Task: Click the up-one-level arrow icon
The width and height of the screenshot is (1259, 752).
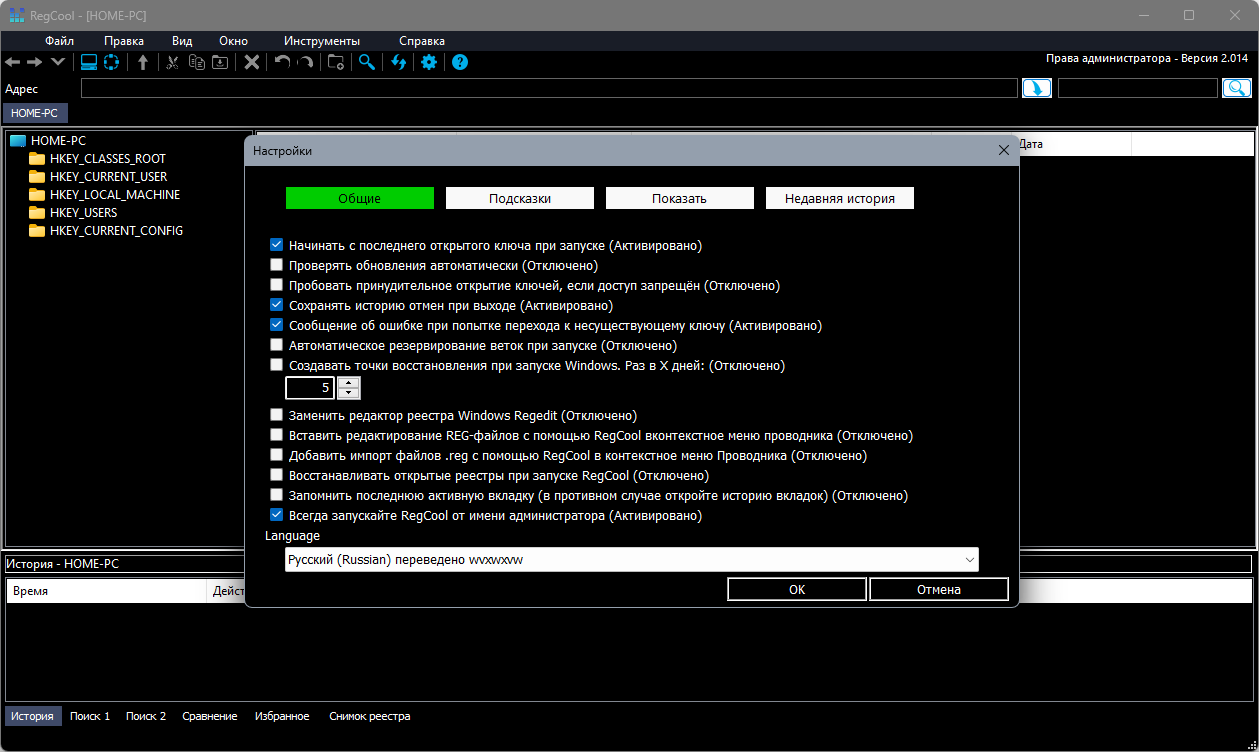Action: pyautogui.click(x=143, y=62)
